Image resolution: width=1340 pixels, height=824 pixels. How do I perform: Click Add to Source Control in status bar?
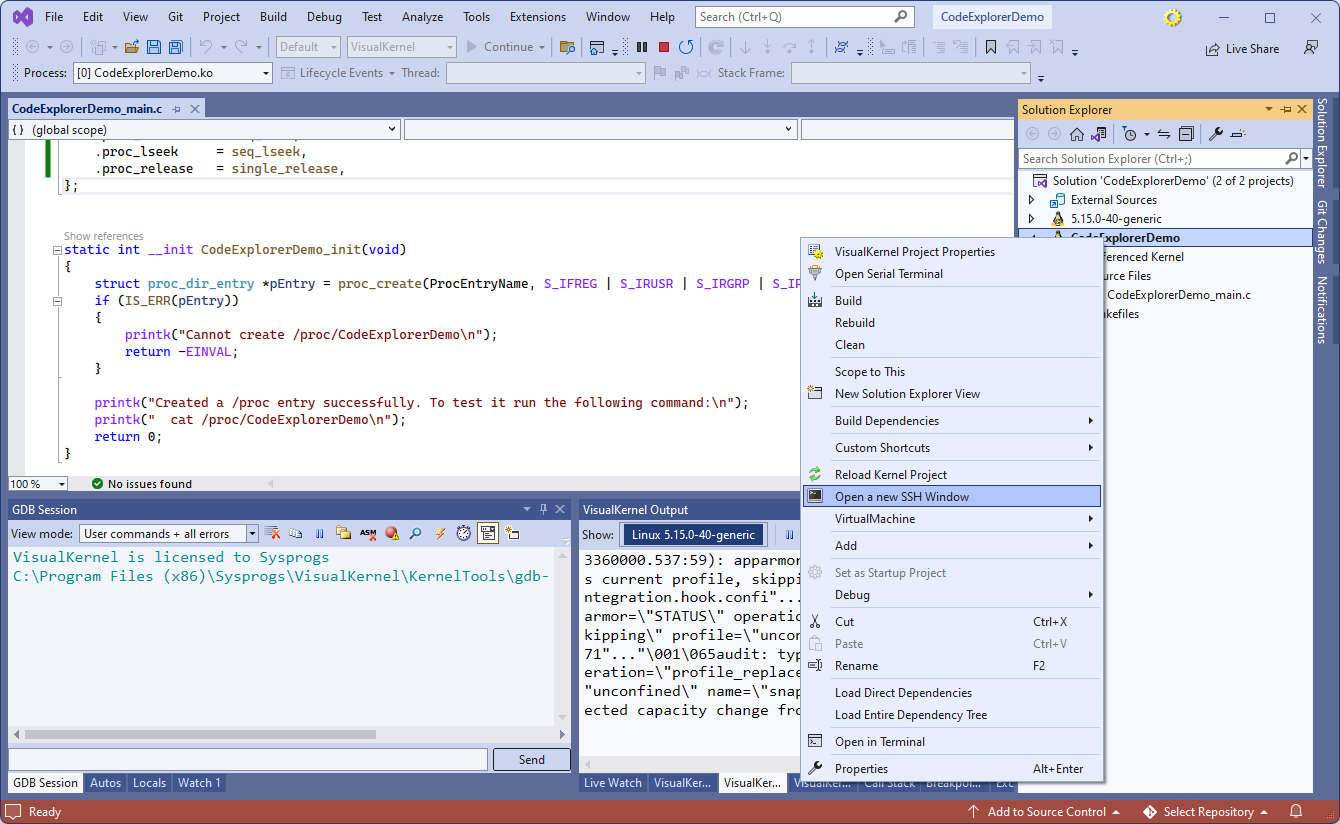coord(1045,812)
